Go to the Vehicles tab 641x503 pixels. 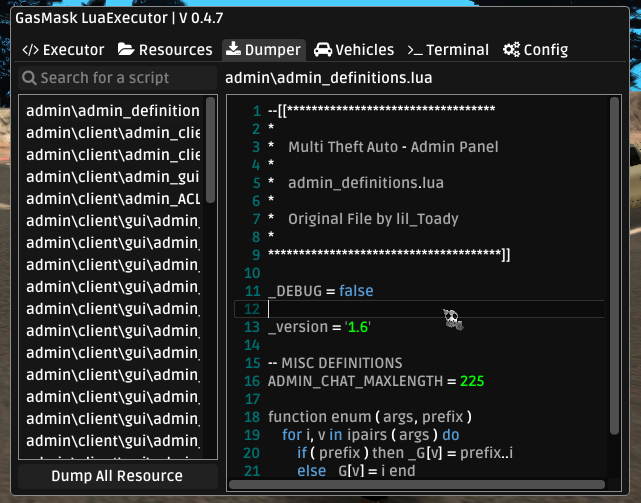pyautogui.click(x=354, y=50)
